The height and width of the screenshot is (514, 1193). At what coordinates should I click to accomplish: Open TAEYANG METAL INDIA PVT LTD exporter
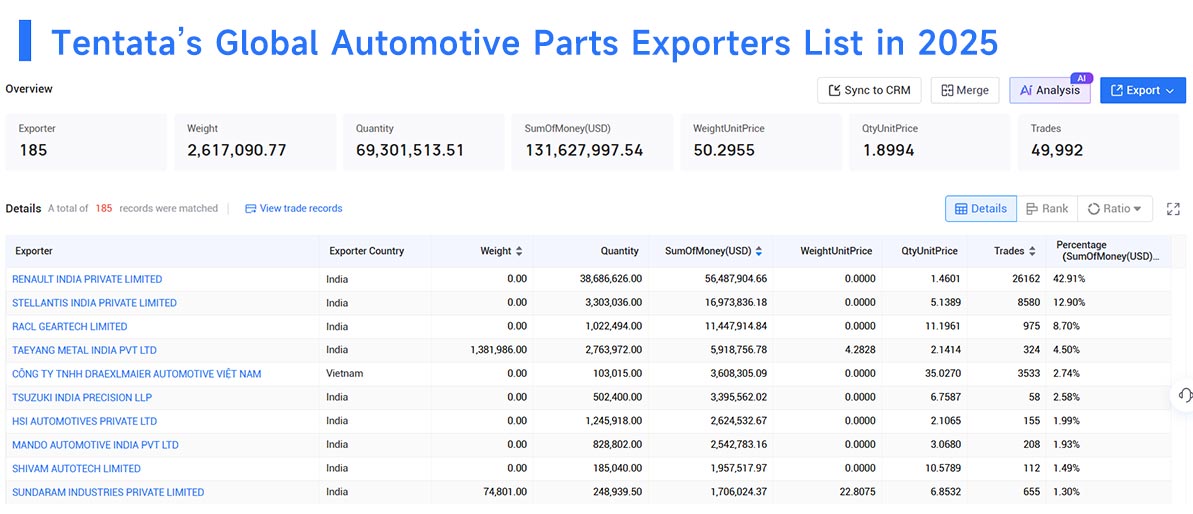(84, 350)
